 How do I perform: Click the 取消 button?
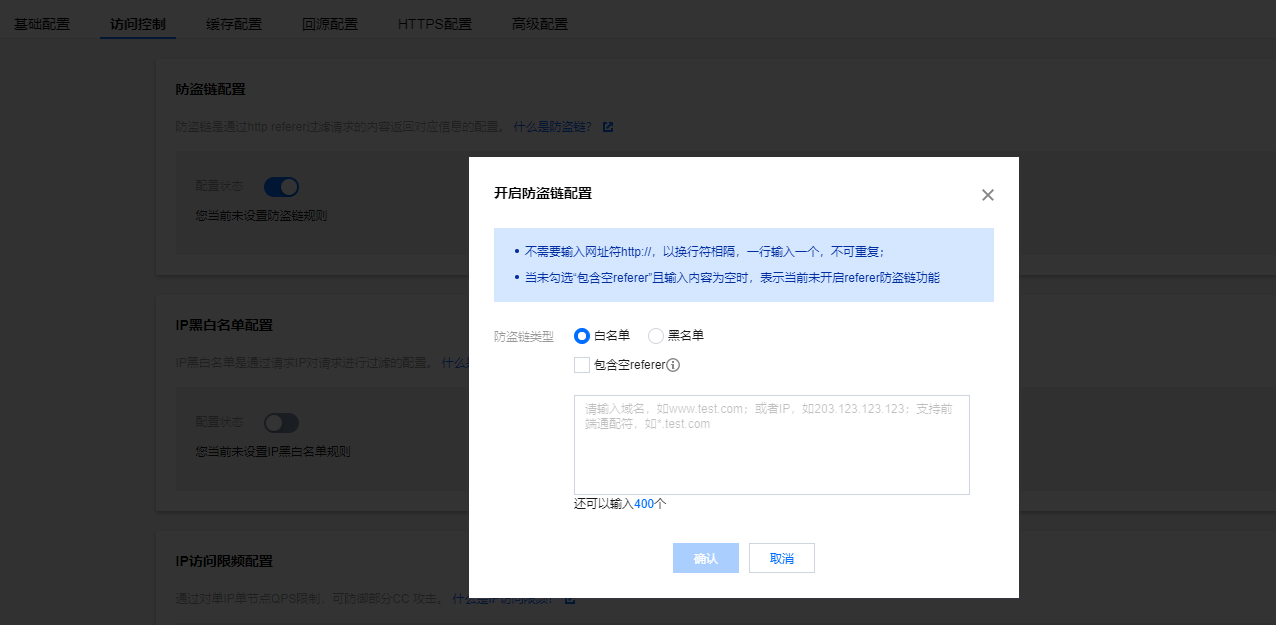pos(782,558)
